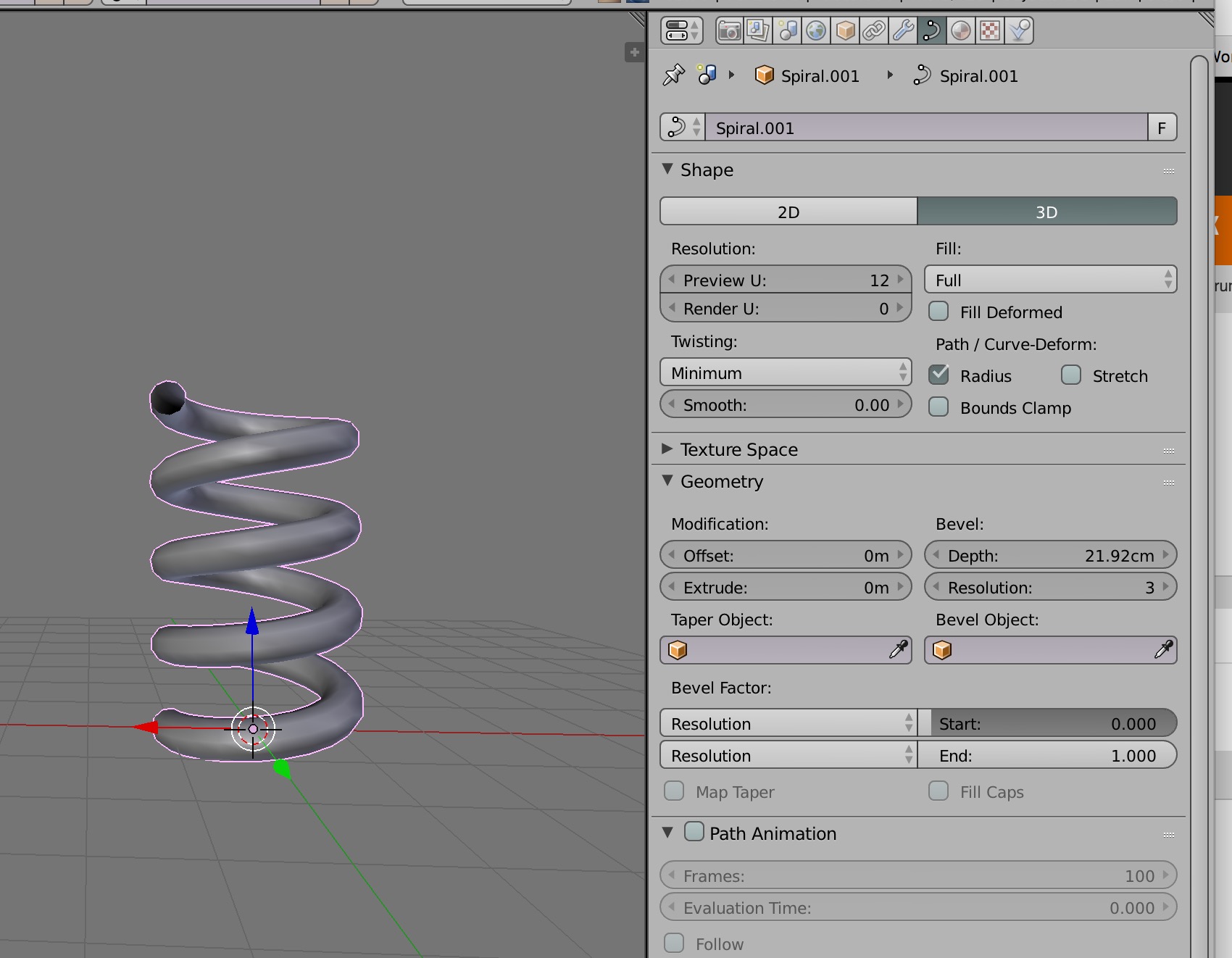Open the curve datablock browse menu
This screenshot has width=1232, height=958.
[x=682, y=128]
